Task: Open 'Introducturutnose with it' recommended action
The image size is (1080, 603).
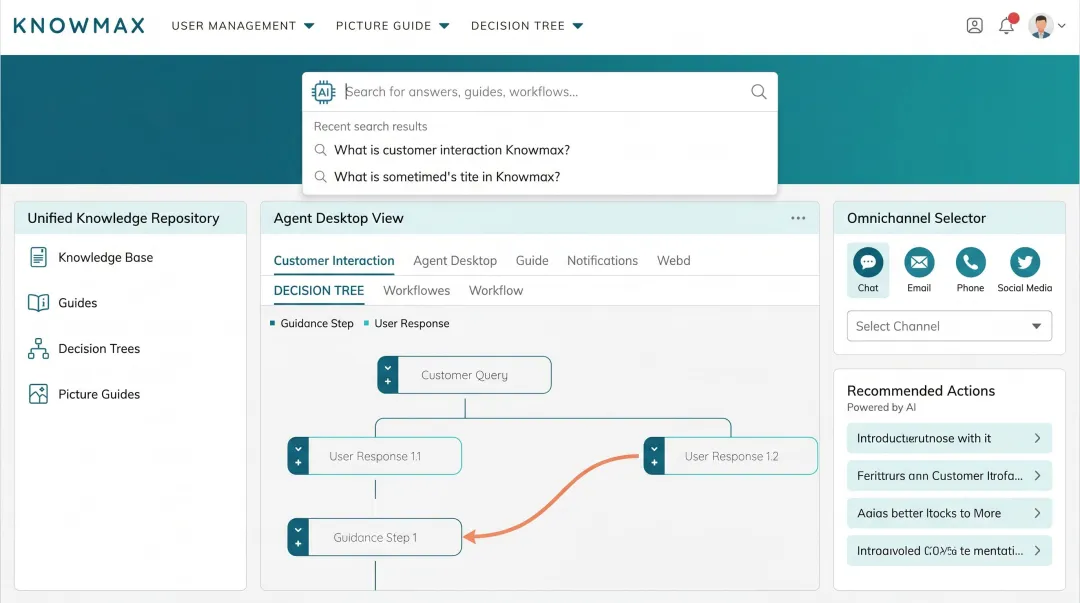Action: (949, 438)
